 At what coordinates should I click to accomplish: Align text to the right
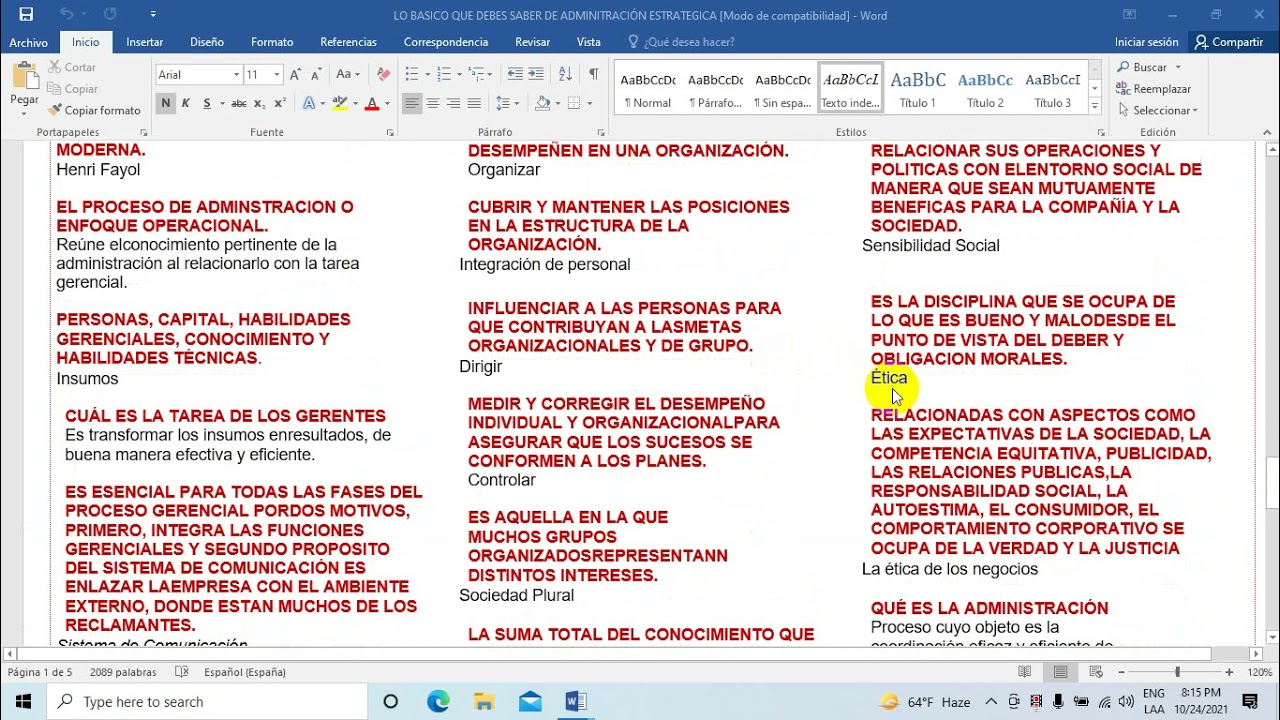tap(453, 103)
